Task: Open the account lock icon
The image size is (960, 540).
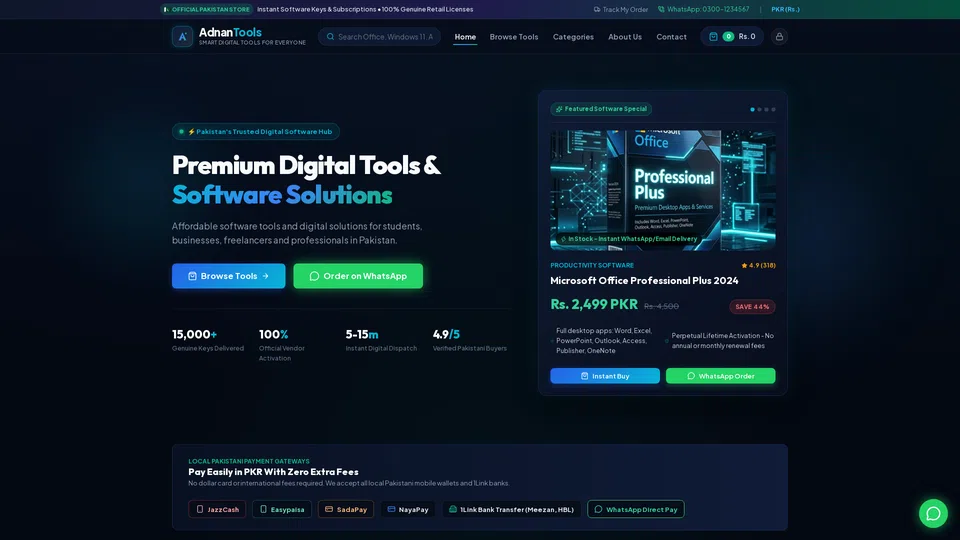Action: (779, 37)
